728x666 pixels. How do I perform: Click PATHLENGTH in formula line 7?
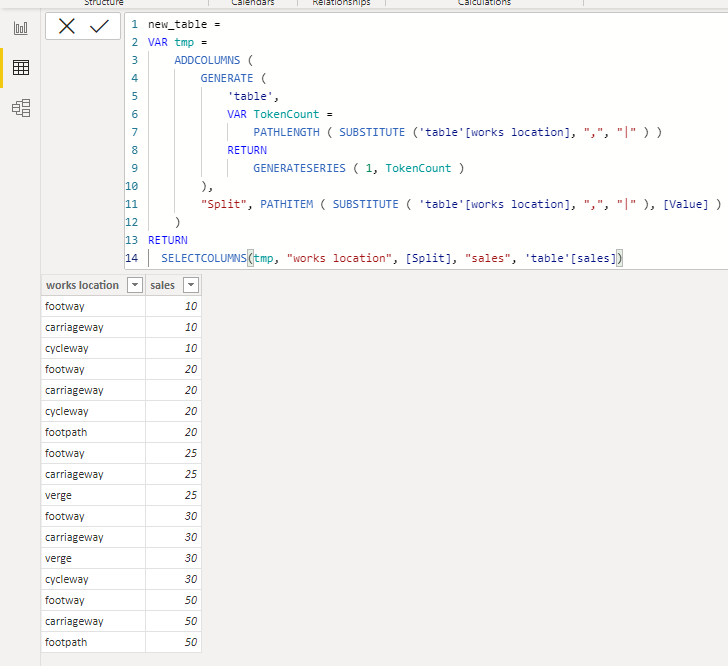pyautogui.click(x=286, y=132)
